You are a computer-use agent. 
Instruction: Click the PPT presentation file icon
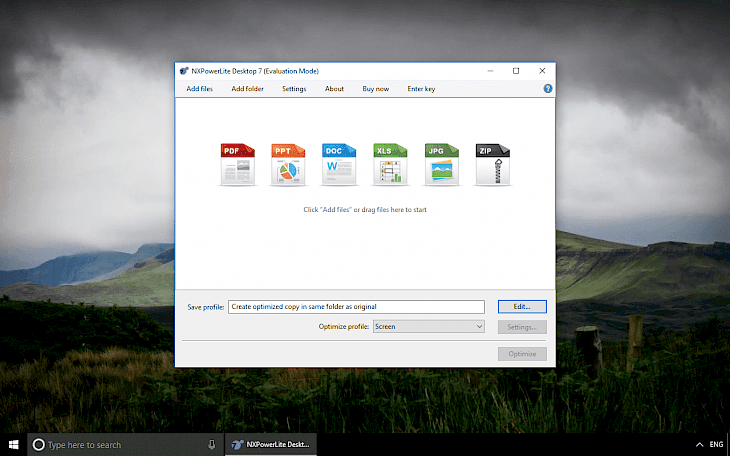click(288, 164)
